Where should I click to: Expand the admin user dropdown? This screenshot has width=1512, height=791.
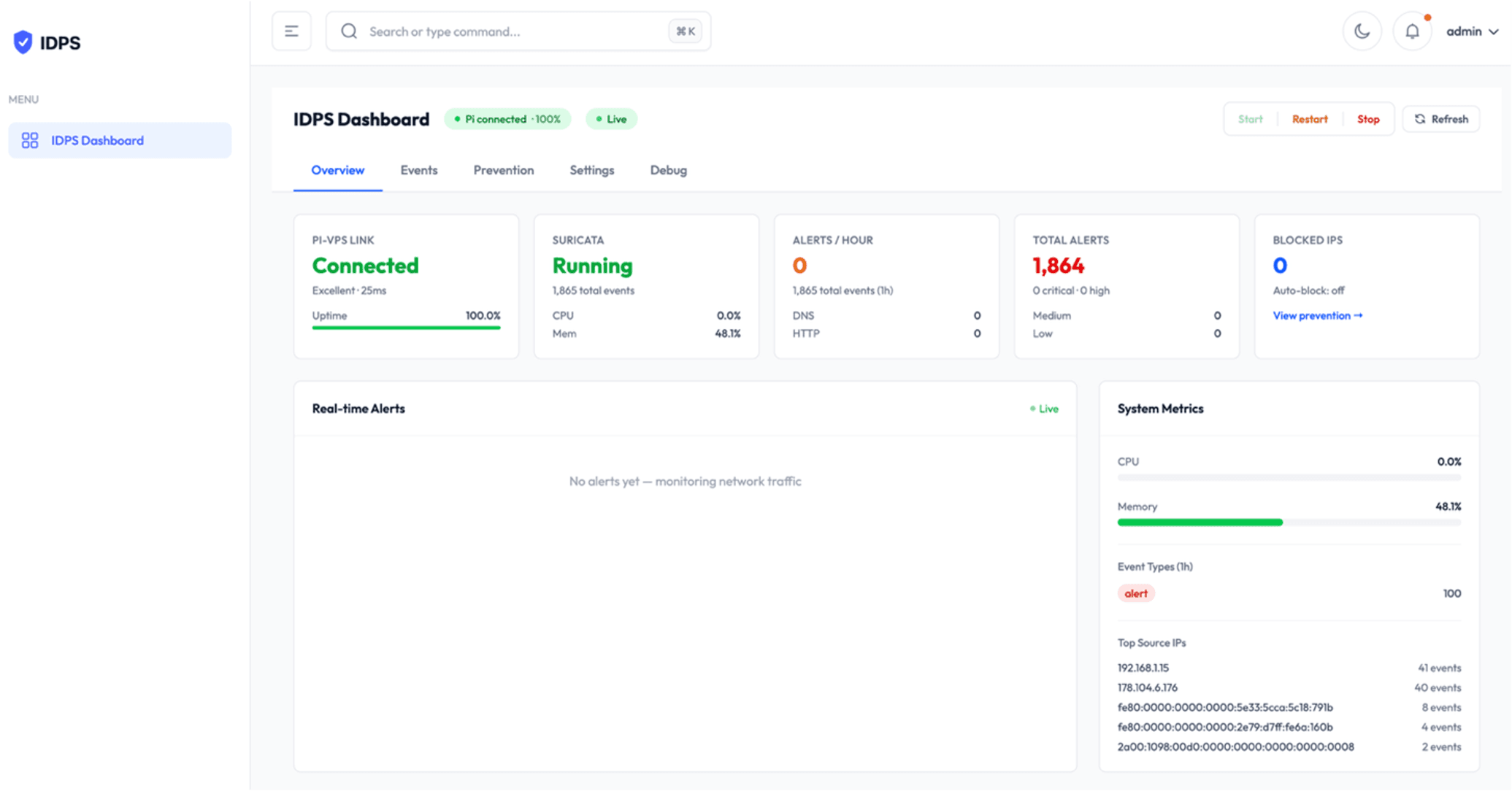pyautogui.click(x=1472, y=31)
